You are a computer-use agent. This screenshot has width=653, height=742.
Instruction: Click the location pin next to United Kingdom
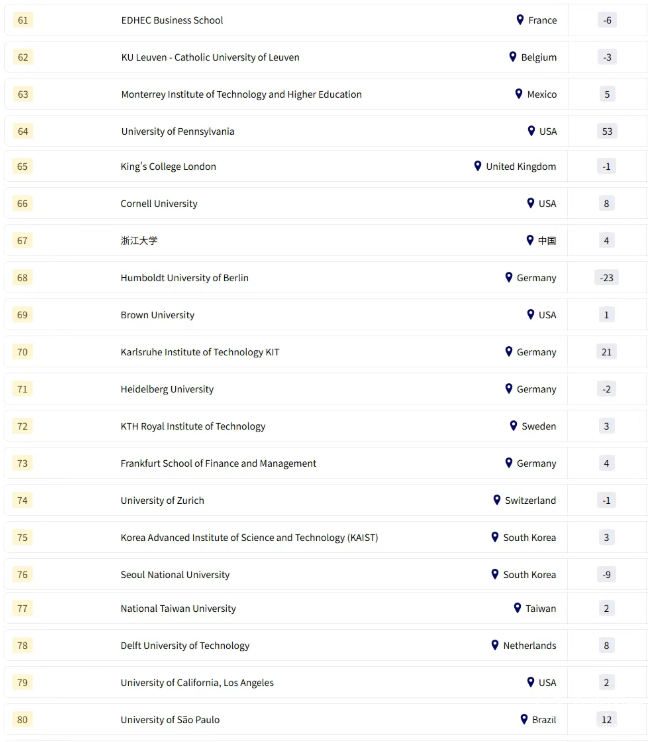(478, 166)
